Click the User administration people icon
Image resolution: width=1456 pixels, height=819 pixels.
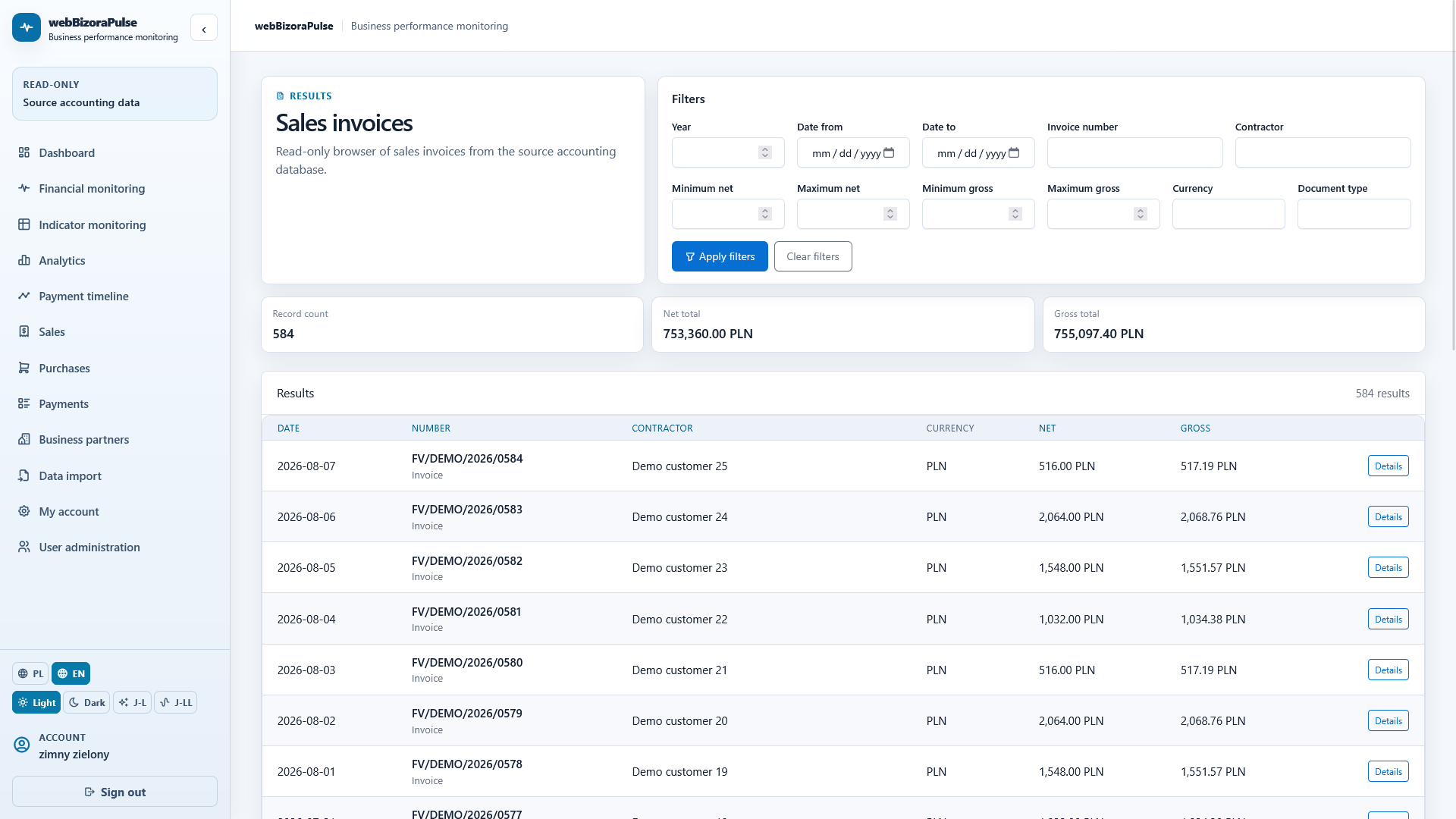24,547
